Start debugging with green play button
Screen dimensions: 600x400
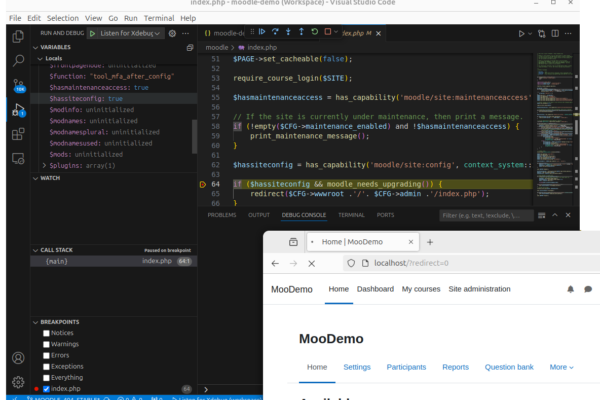coord(92,33)
